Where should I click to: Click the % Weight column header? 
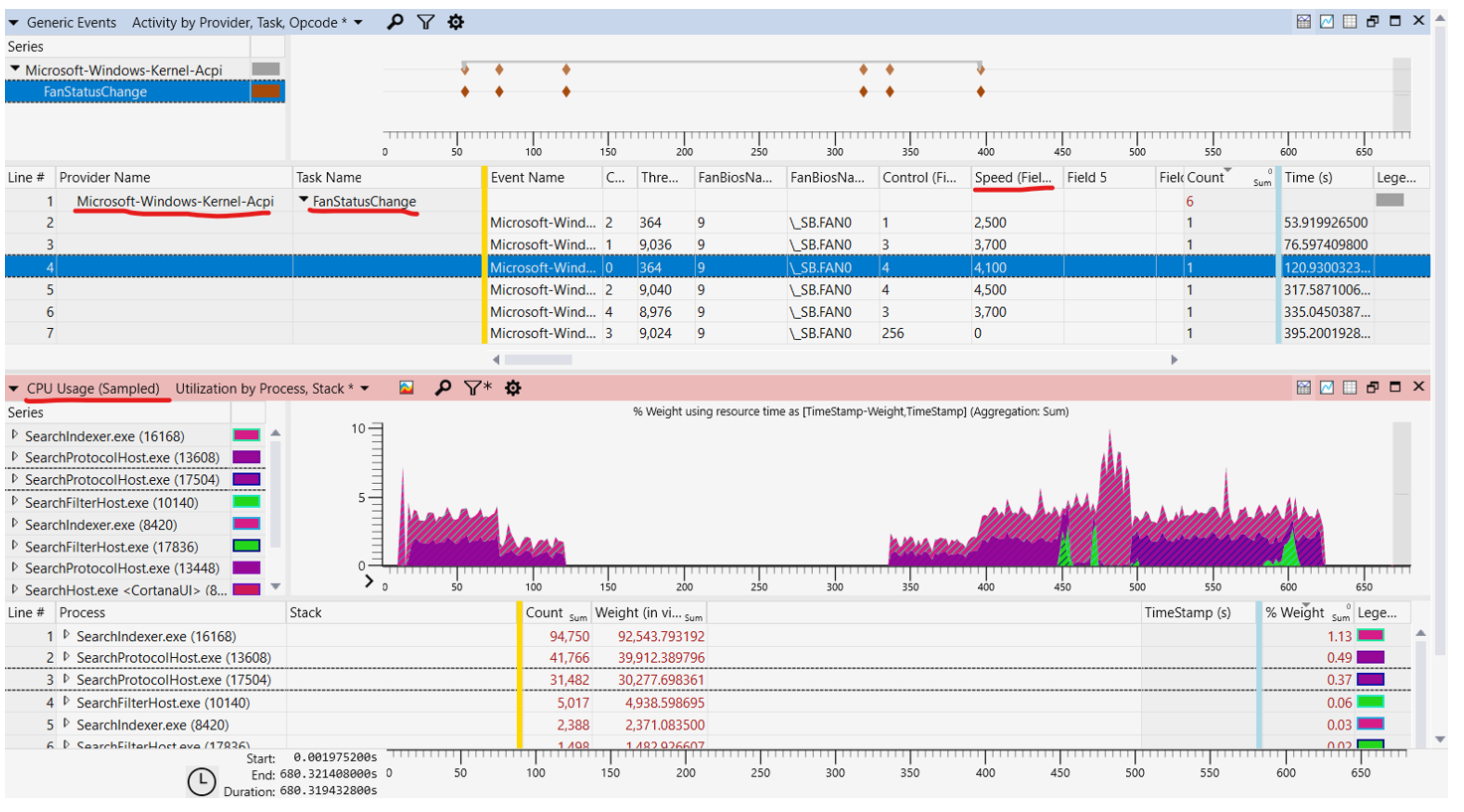[x=1295, y=612]
